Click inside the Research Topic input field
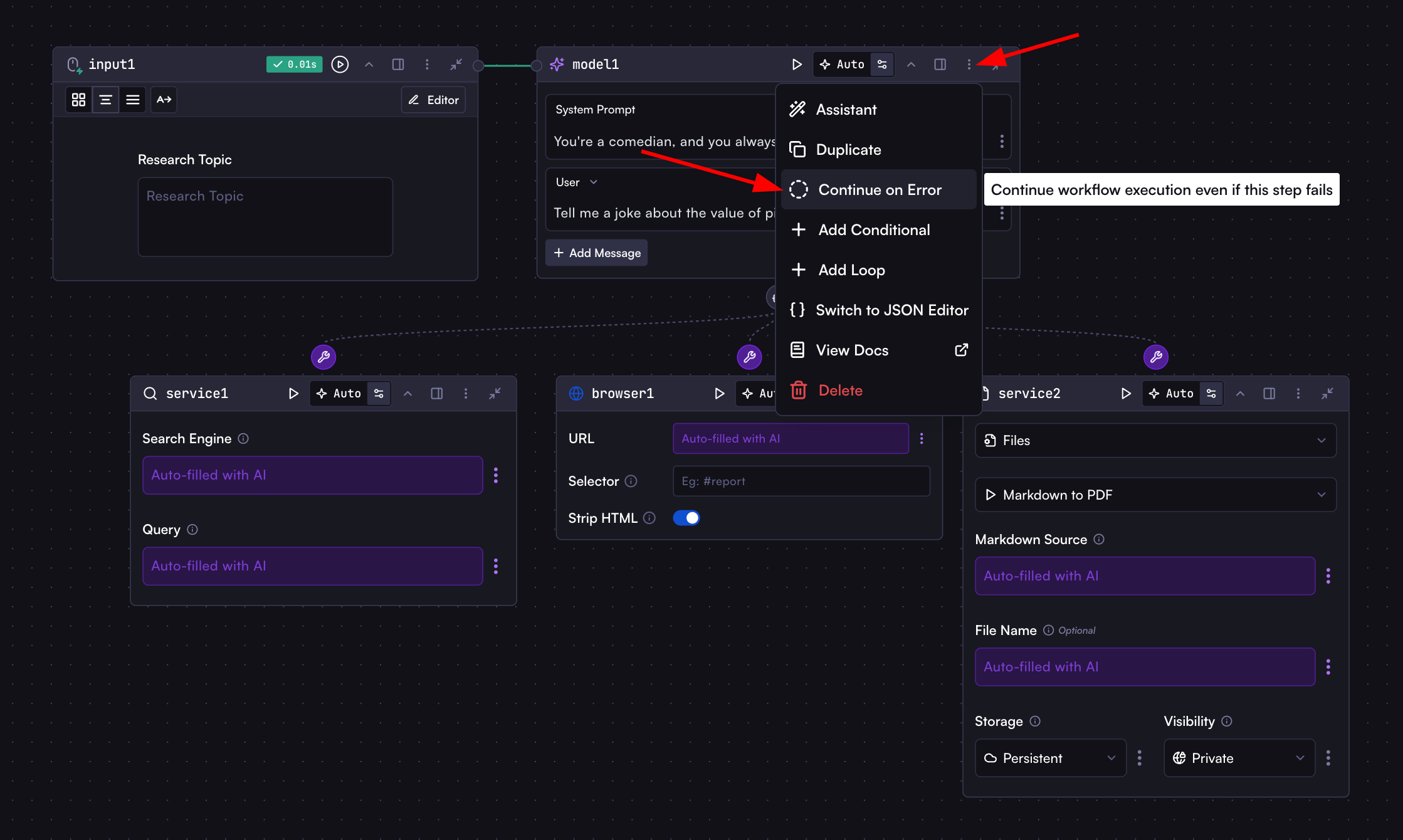 (265, 216)
